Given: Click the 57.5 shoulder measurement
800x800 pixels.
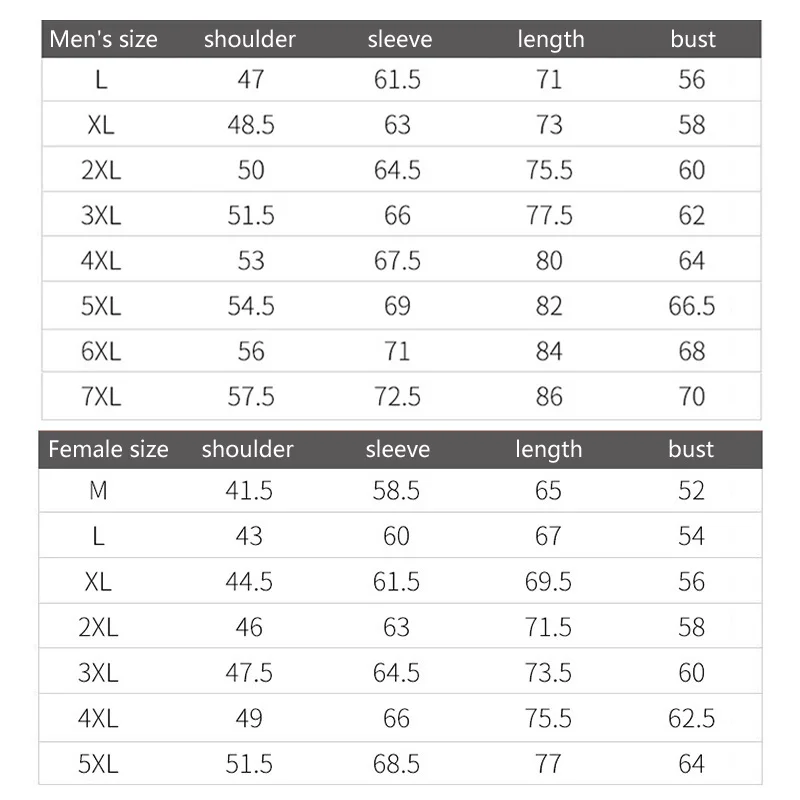Looking at the screenshot, I should (x=251, y=397).
